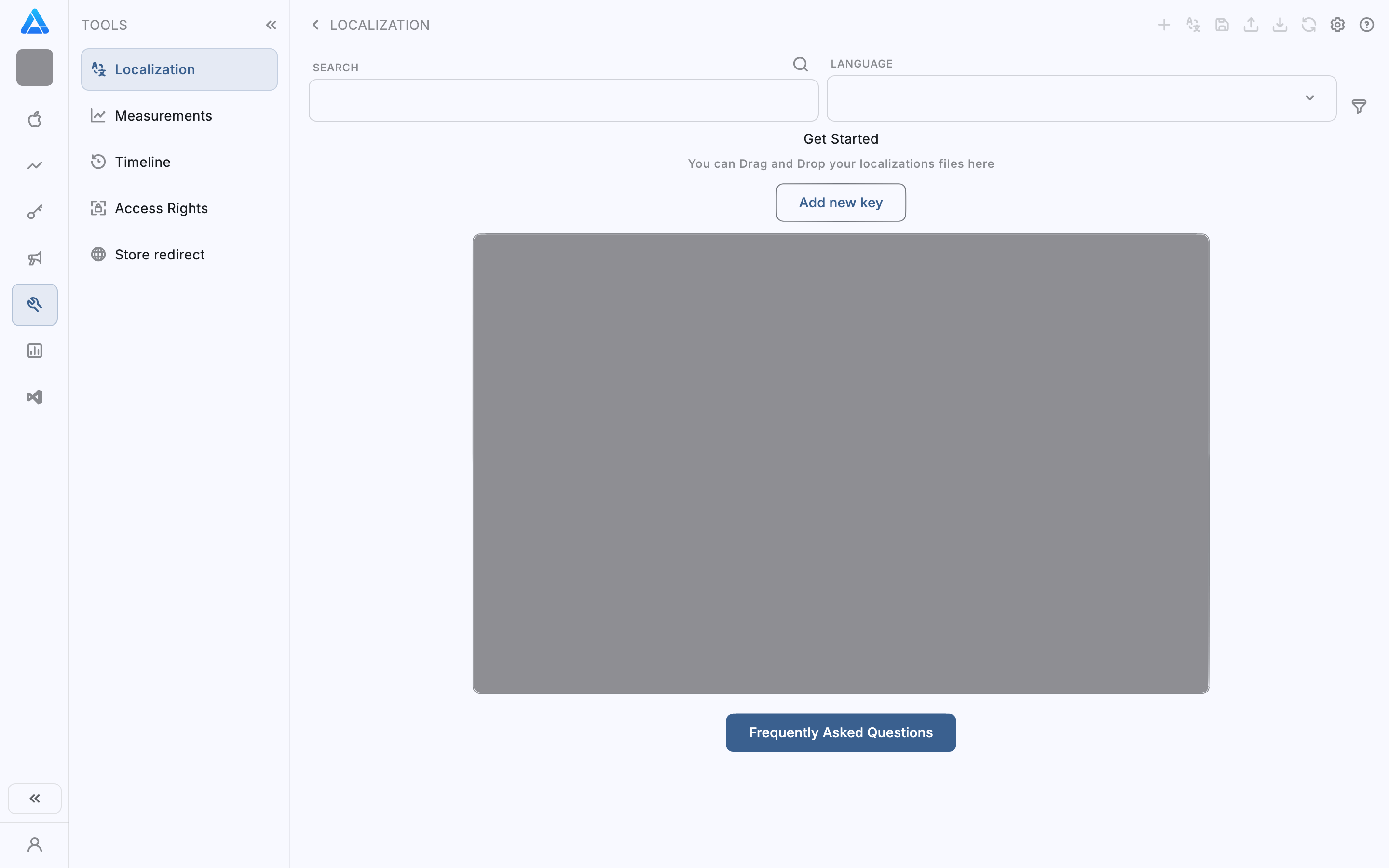Open the trend line analytics icon in sidebar

[x=34, y=166]
